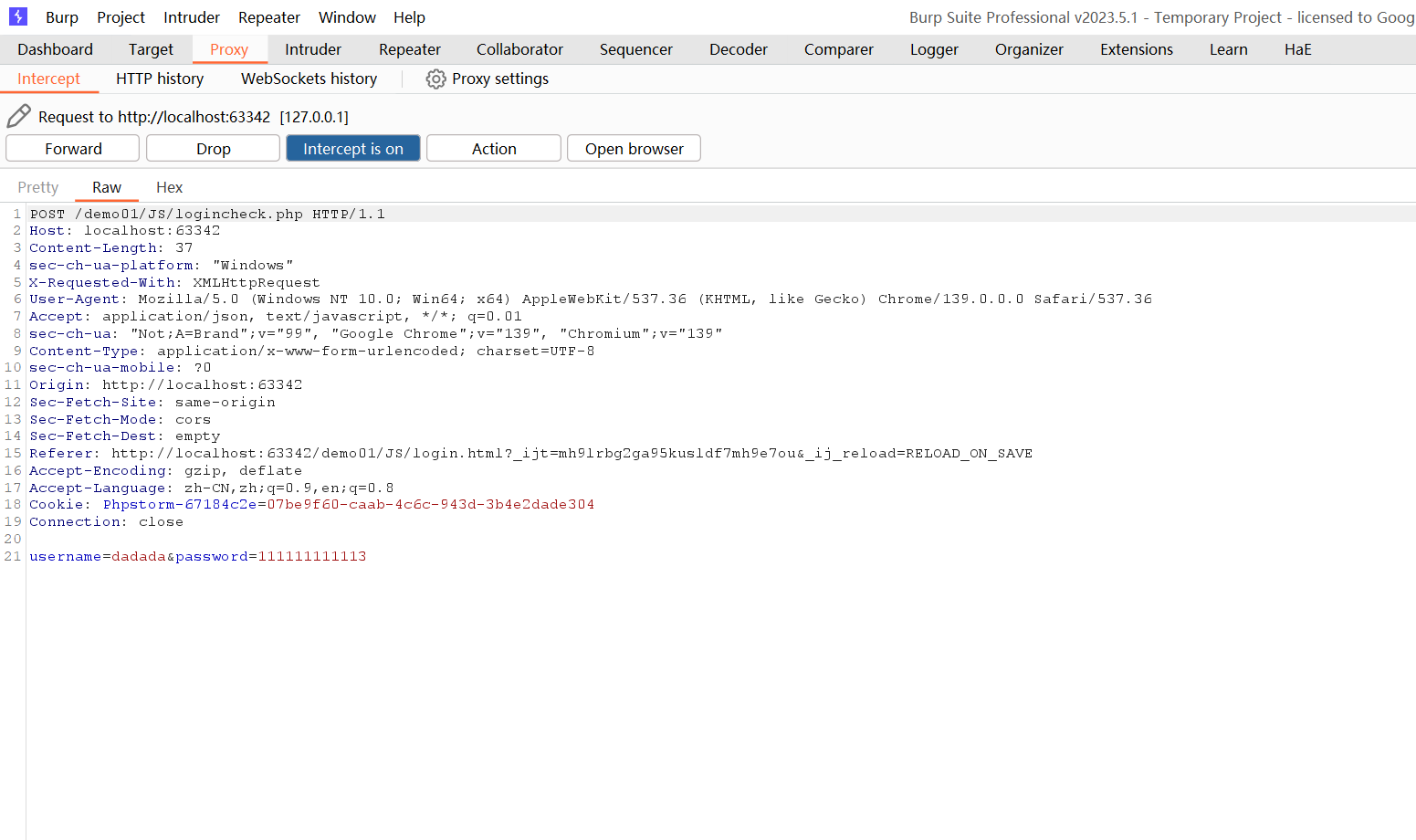Drop the intercepted request

(214, 148)
